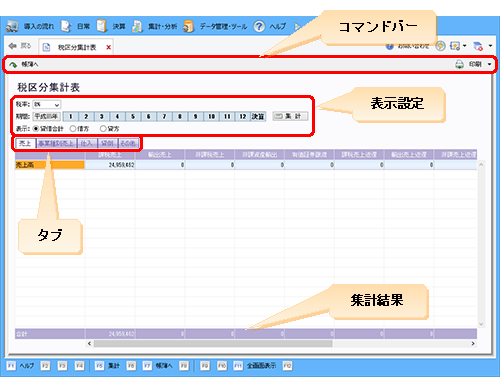Click the horizontal scrollbar right arrow

click(473, 343)
